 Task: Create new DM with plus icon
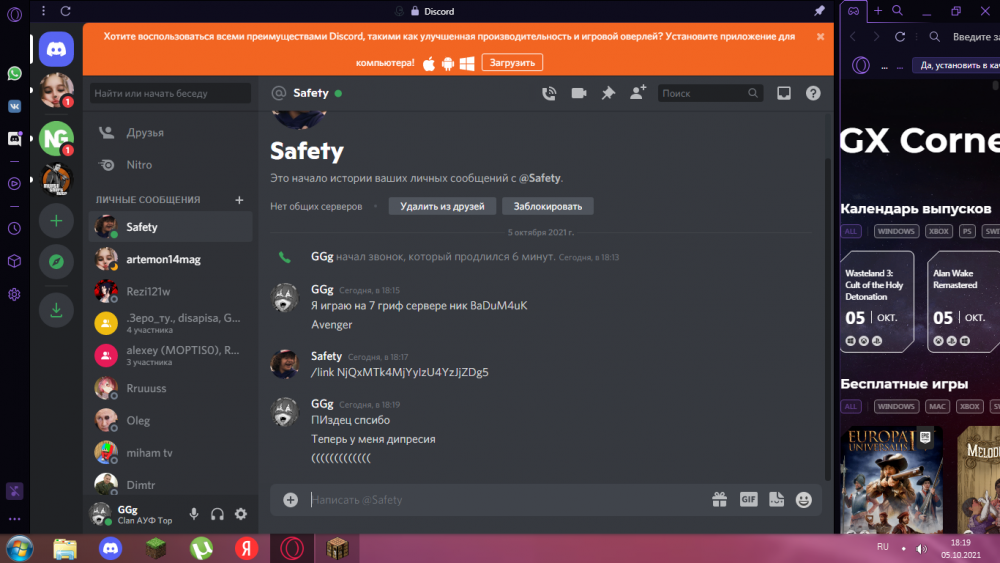pyautogui.click(x=239, y=200)
